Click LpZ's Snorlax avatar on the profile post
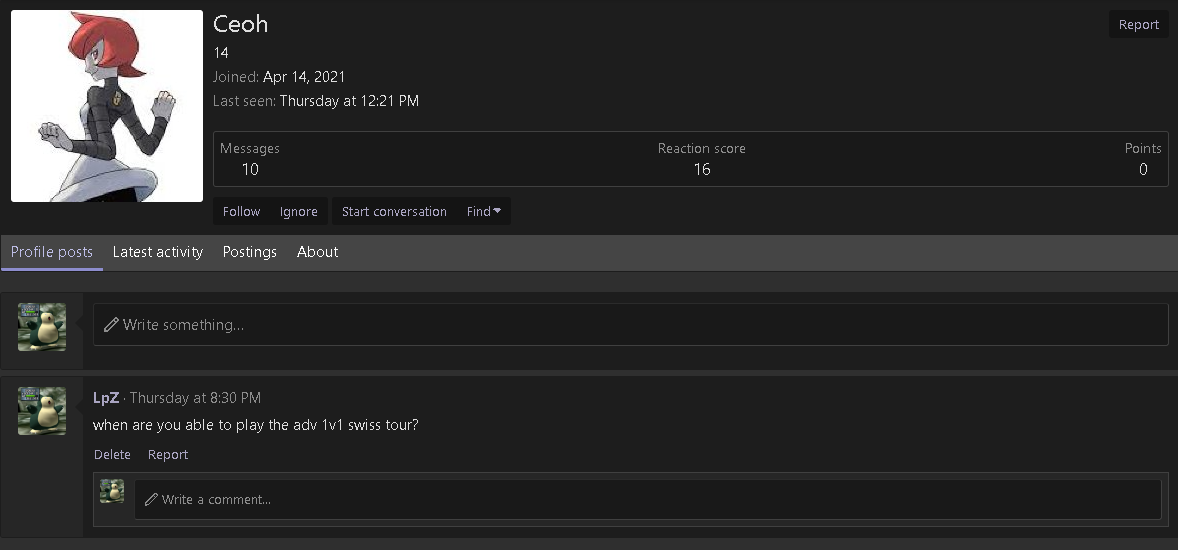1178x550 pixels. pos(42,411)
